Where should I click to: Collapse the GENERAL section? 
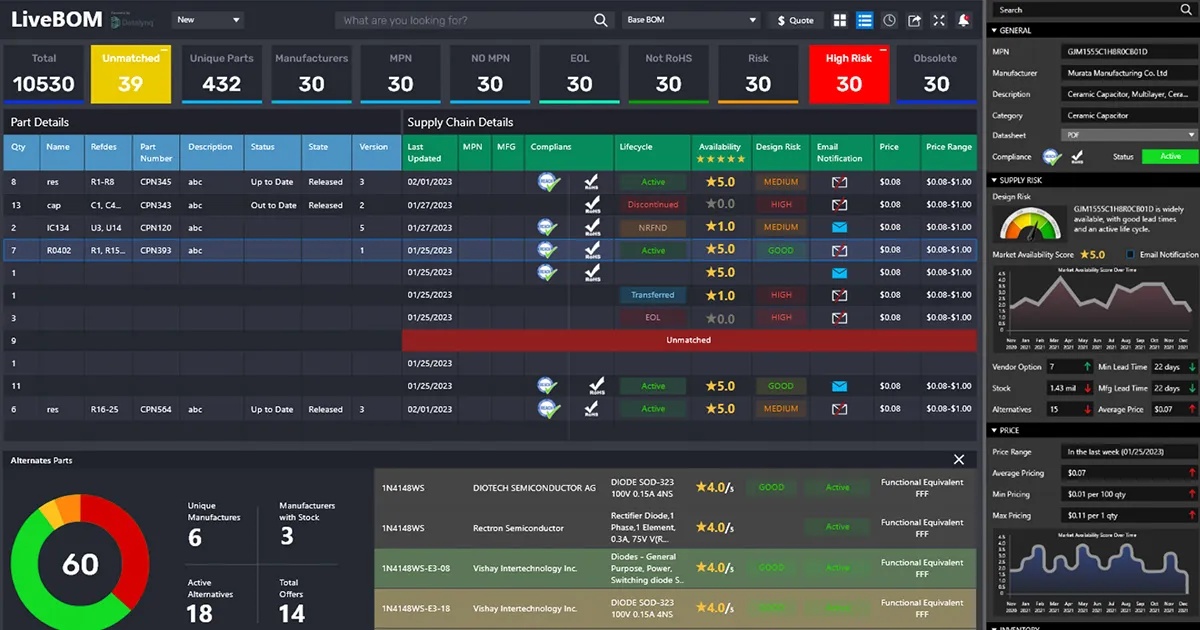coord(995,31)
